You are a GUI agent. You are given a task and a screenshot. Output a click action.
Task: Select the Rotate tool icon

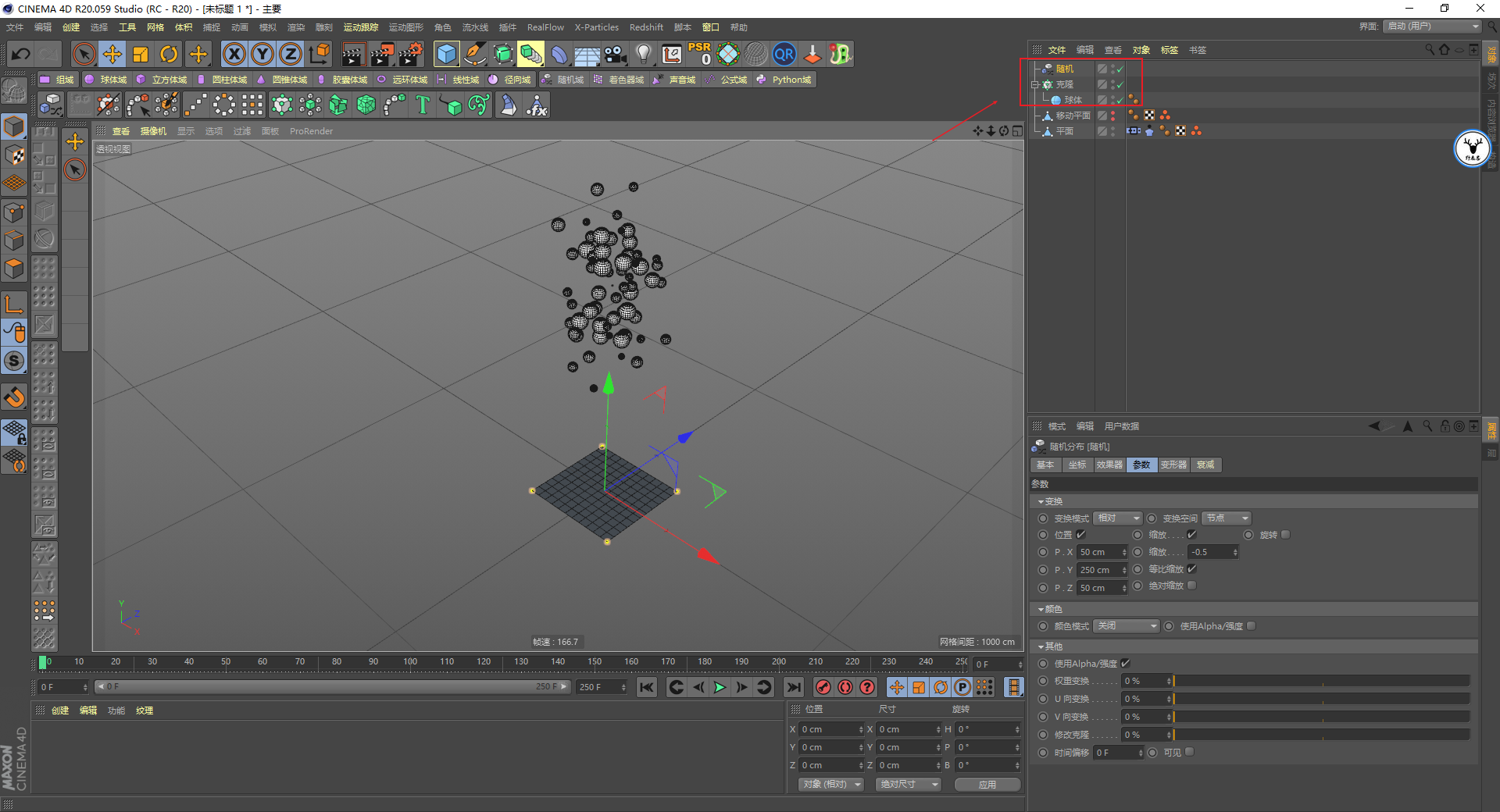coord(169,54)
